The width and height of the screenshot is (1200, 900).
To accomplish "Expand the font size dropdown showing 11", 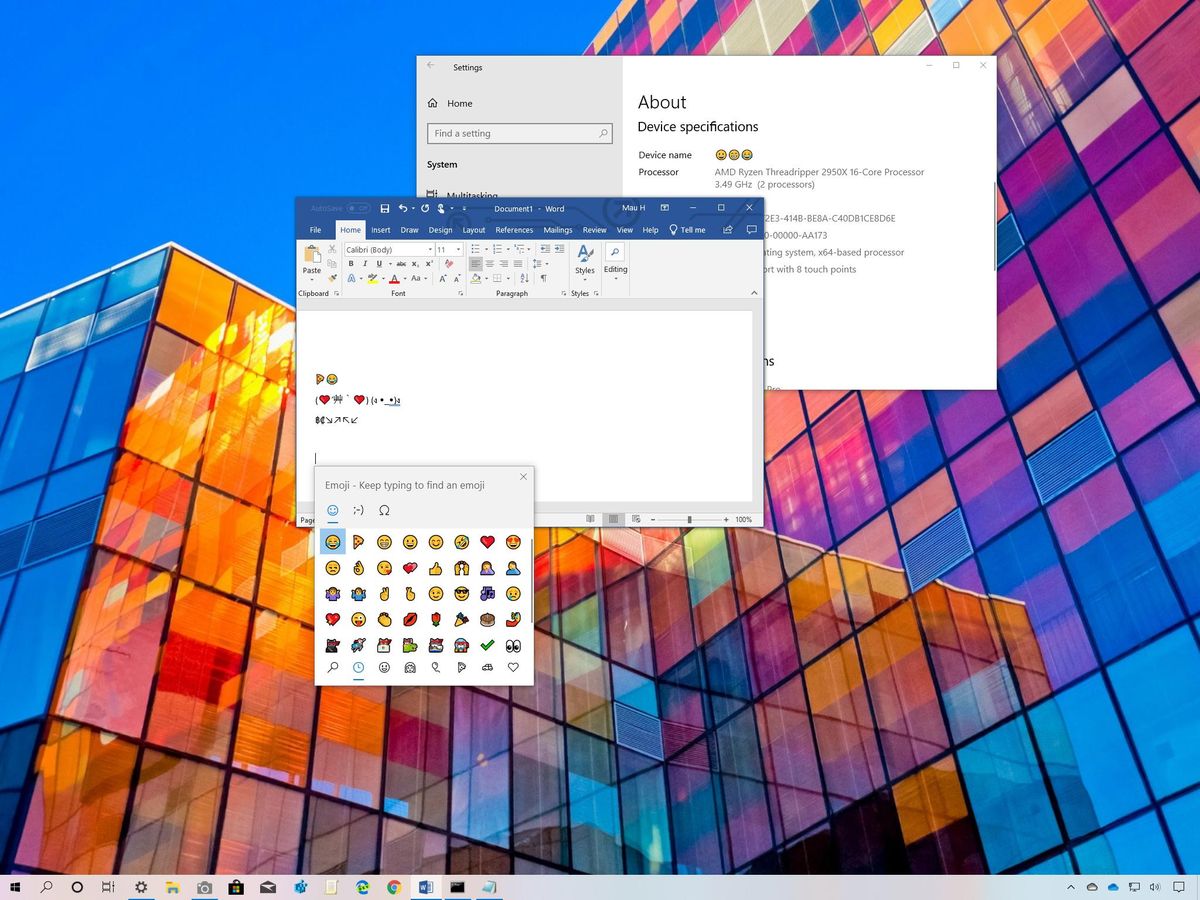I will 457,250.
